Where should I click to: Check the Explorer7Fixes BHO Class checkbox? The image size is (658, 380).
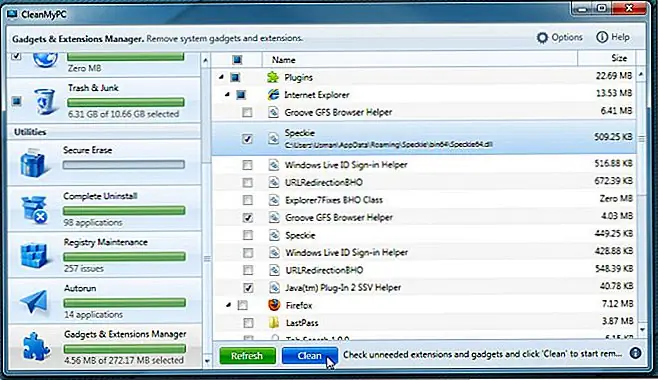tap(248, 200)
